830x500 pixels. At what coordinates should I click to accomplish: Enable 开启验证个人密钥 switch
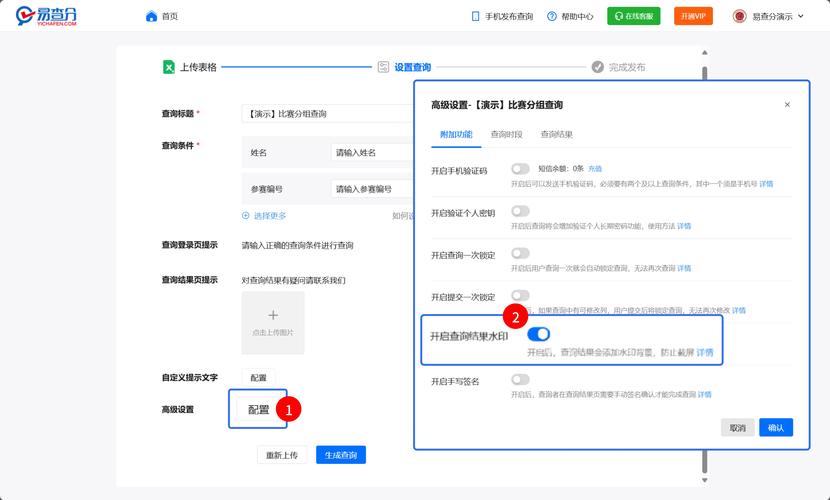point(520,211)
